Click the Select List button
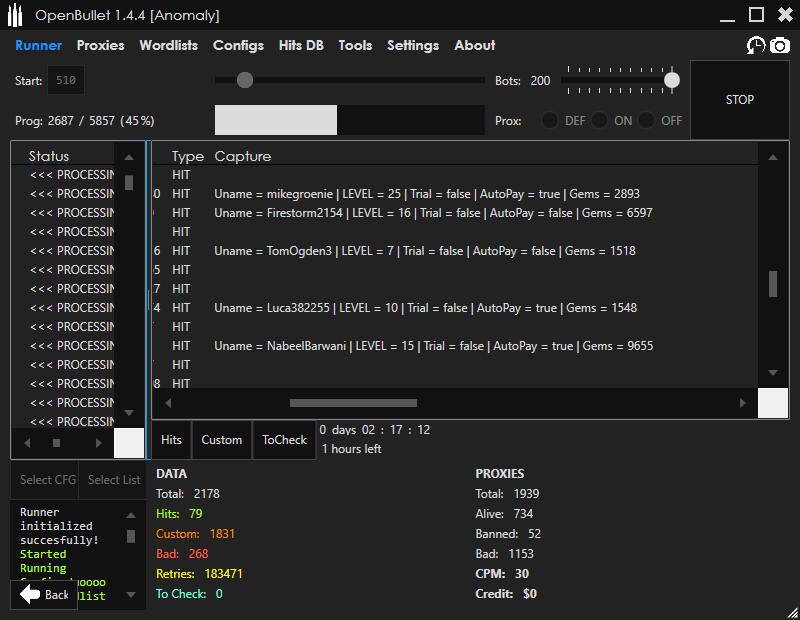 point(114,480)
